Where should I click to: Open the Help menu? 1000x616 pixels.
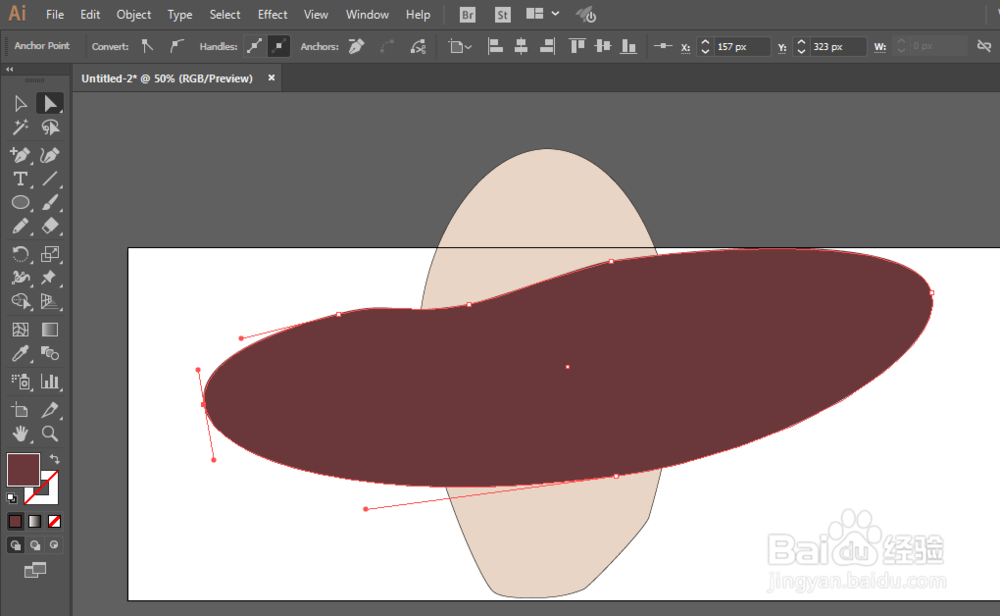[418, 14]
